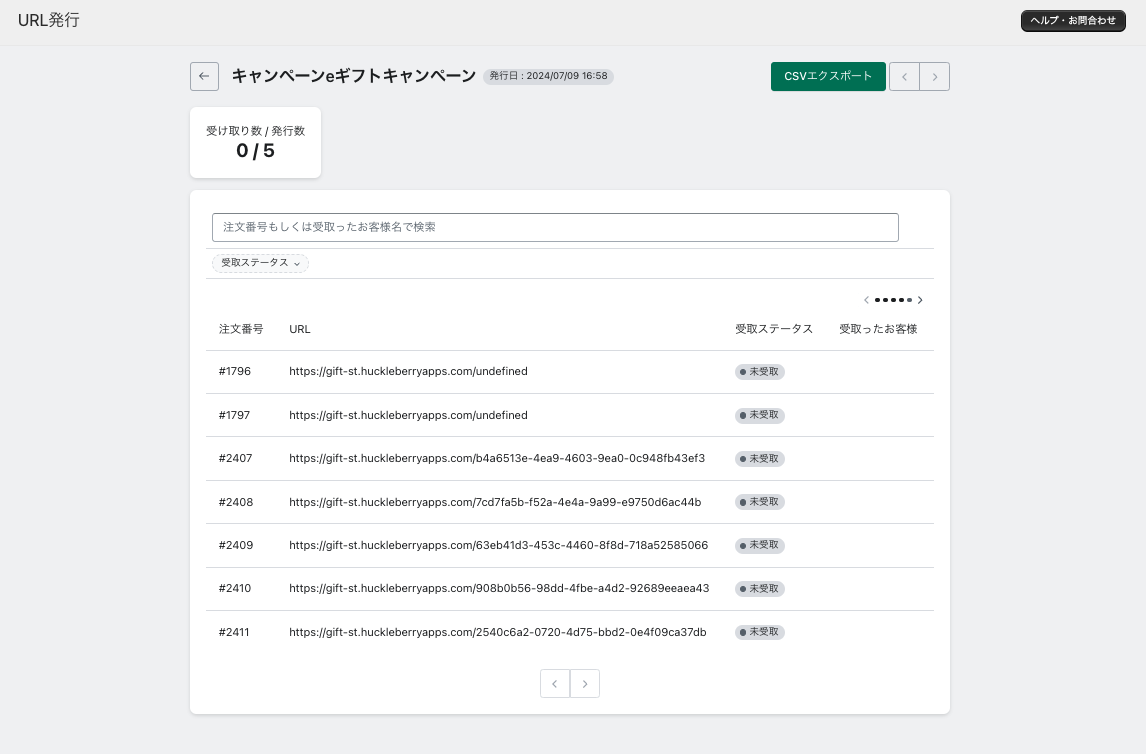
Task: Open ヘルプ・お問合わせ button
Action: (x=1073, y=21)
